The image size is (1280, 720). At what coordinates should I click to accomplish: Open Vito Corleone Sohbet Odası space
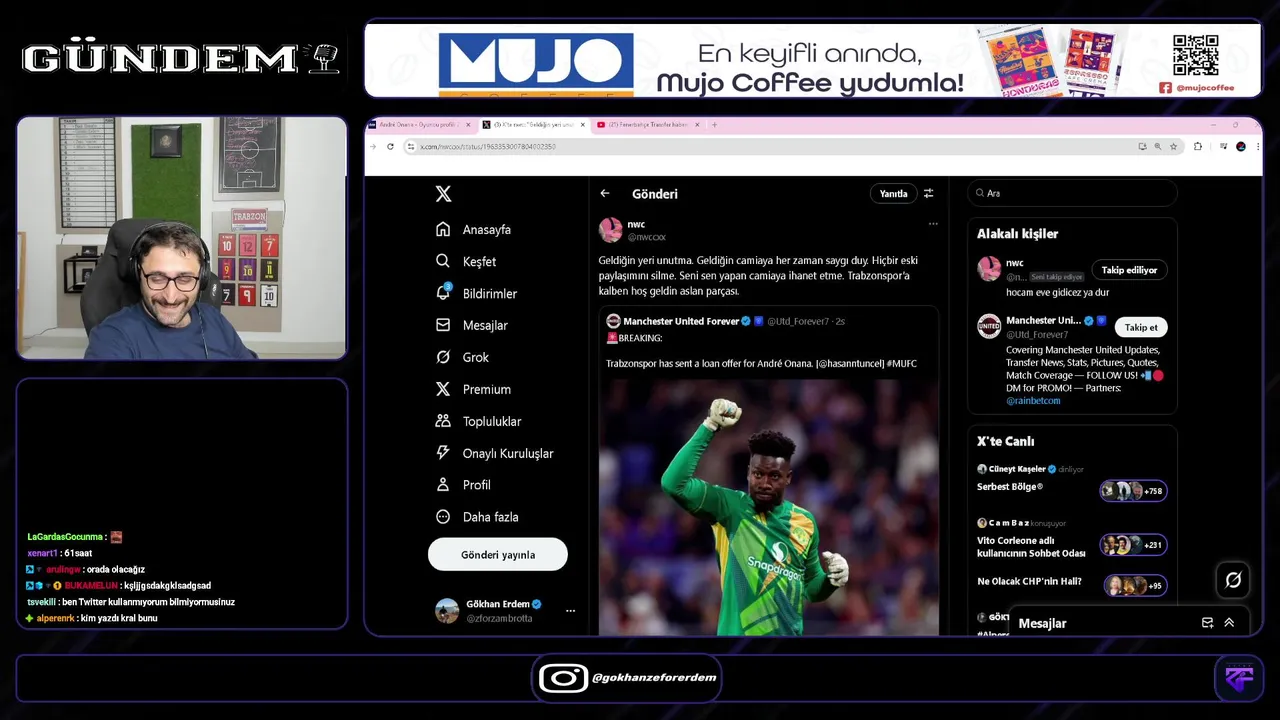(1031, 547)
